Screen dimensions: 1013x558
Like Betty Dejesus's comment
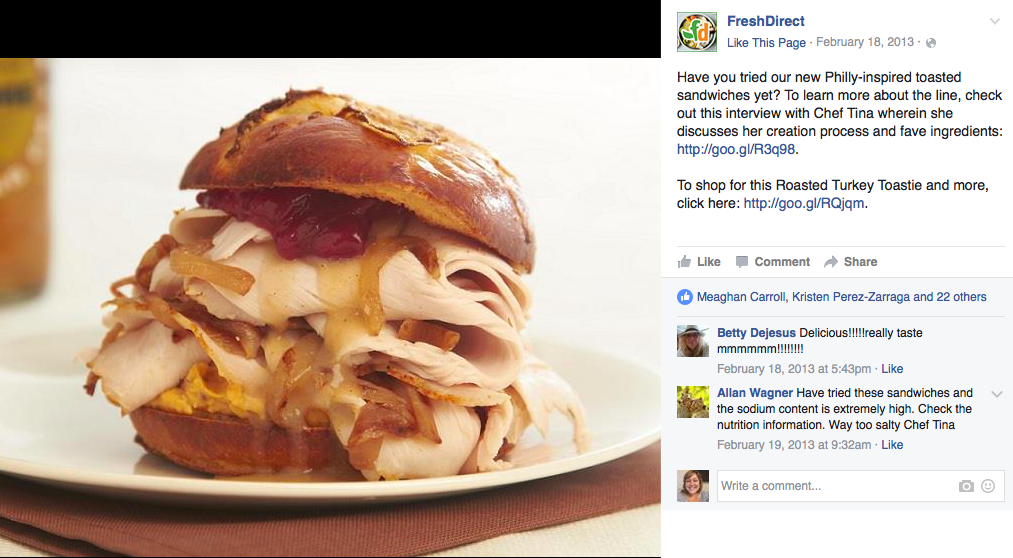click(x=892, y=369)
